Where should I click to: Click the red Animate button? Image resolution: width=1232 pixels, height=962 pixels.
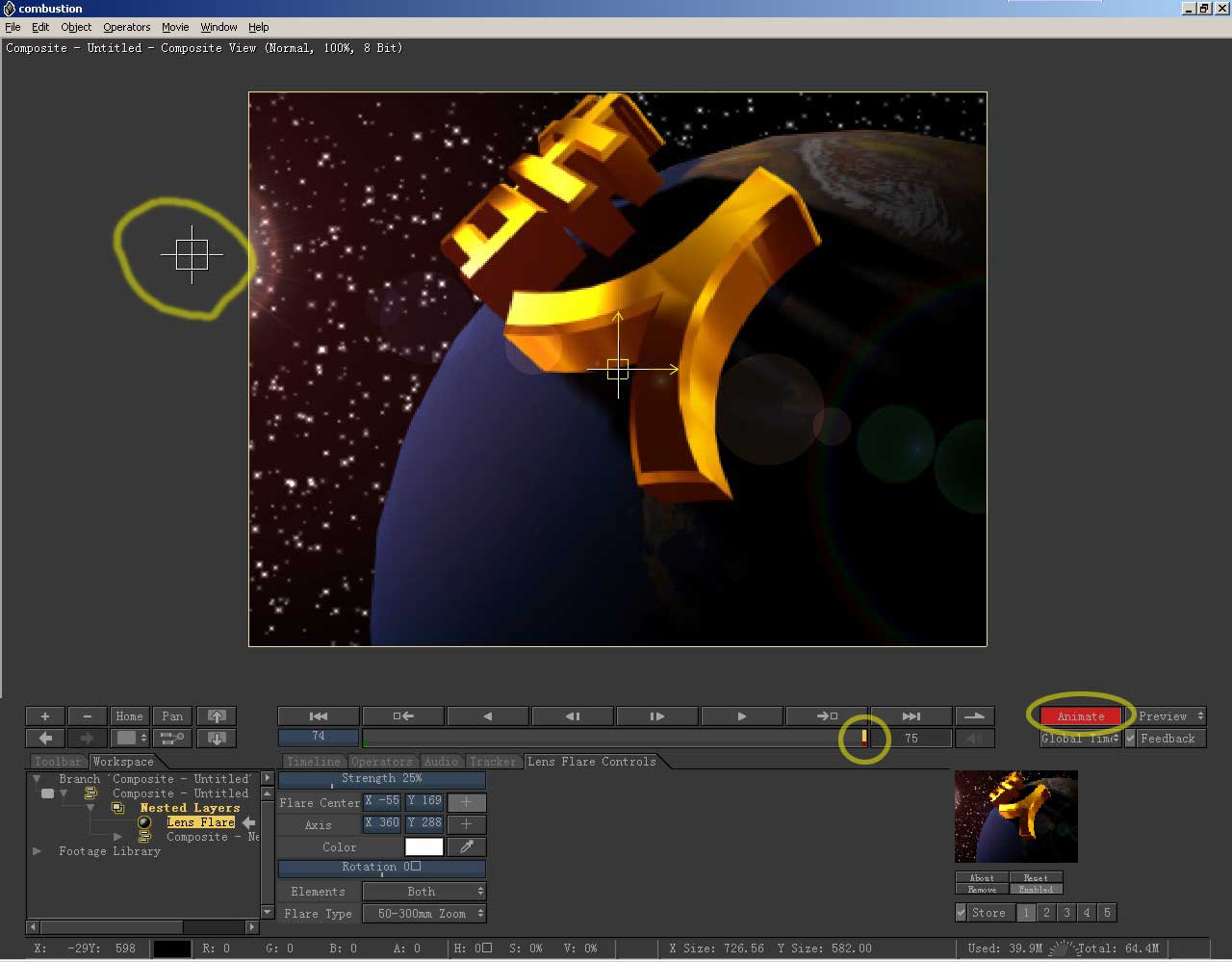point(1081,716)
